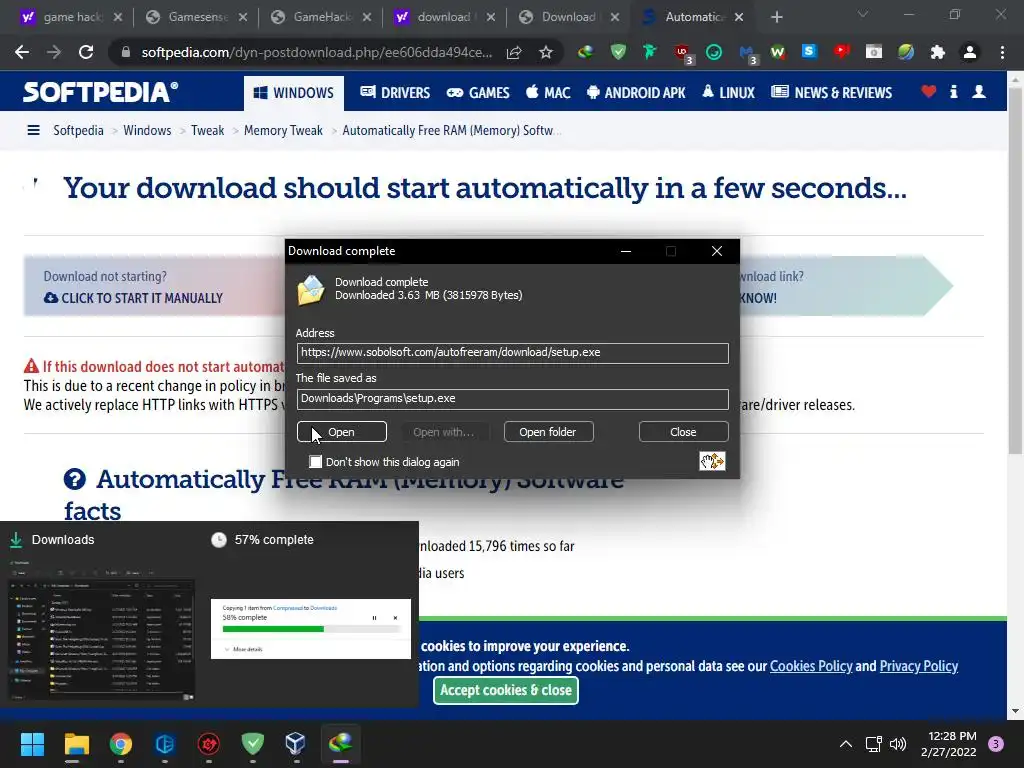Open the Extensions puzzle icon
1024x768 pixels.
[938, 52]
